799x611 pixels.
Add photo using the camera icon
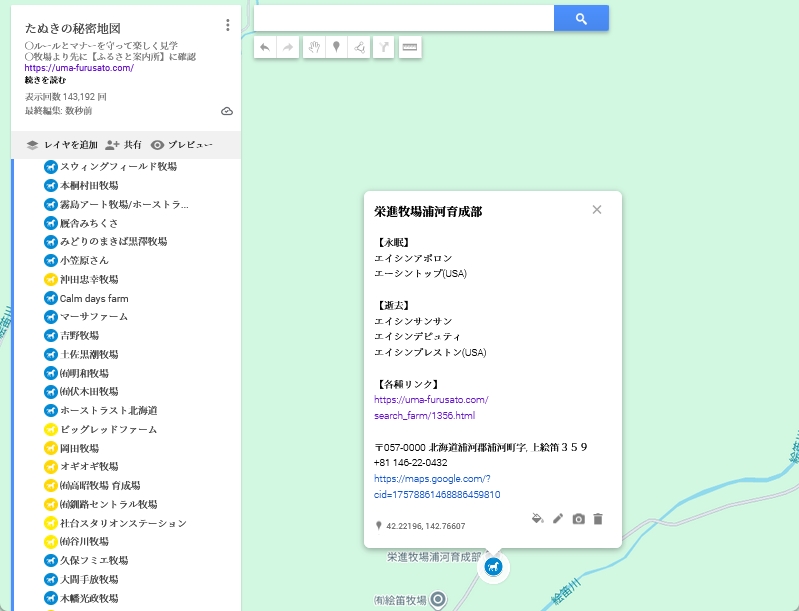coord(578,519)
